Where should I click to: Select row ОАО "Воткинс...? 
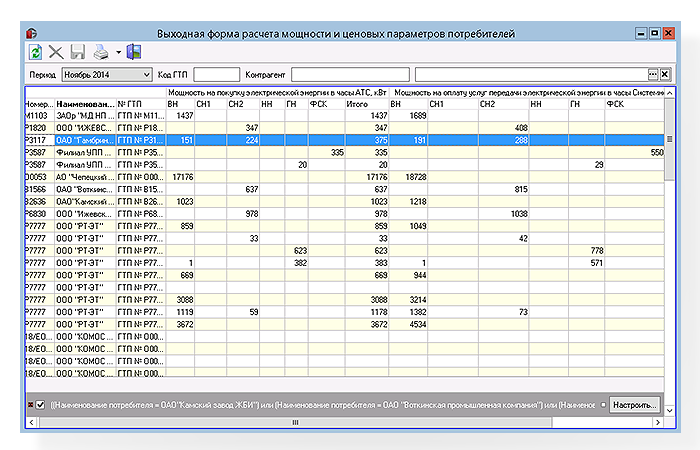tap(345, 189)
